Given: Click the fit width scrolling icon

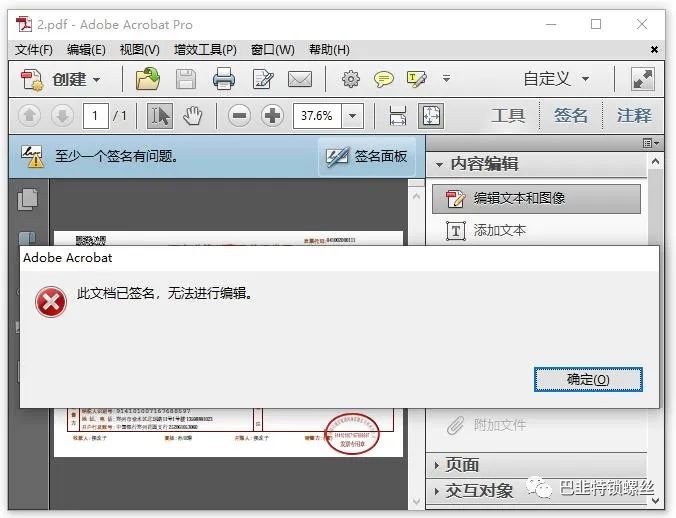Looking at the screenshot, I should pyautogui.click(x=397, y=115).
